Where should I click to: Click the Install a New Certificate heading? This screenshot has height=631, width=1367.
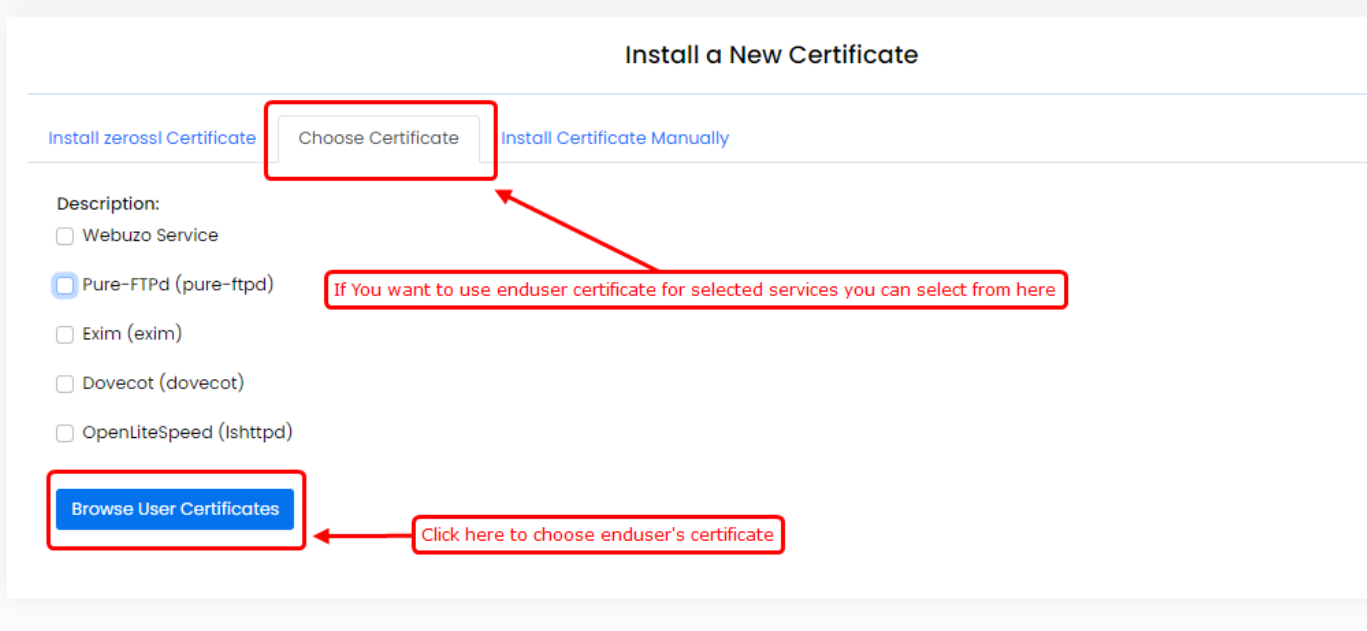point(771,54)
